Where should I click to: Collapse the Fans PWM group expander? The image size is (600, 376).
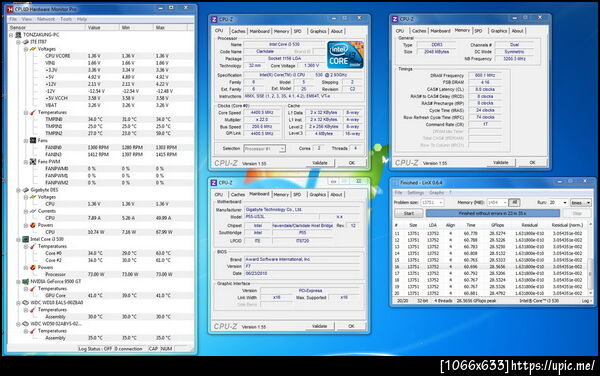[26, 162]
